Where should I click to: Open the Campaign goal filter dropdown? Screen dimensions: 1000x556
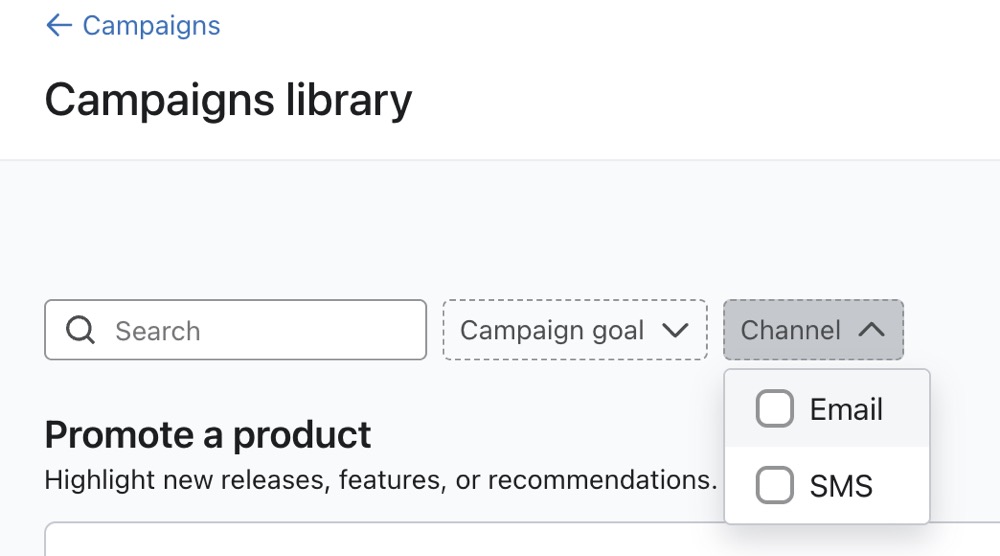point(574,330)
